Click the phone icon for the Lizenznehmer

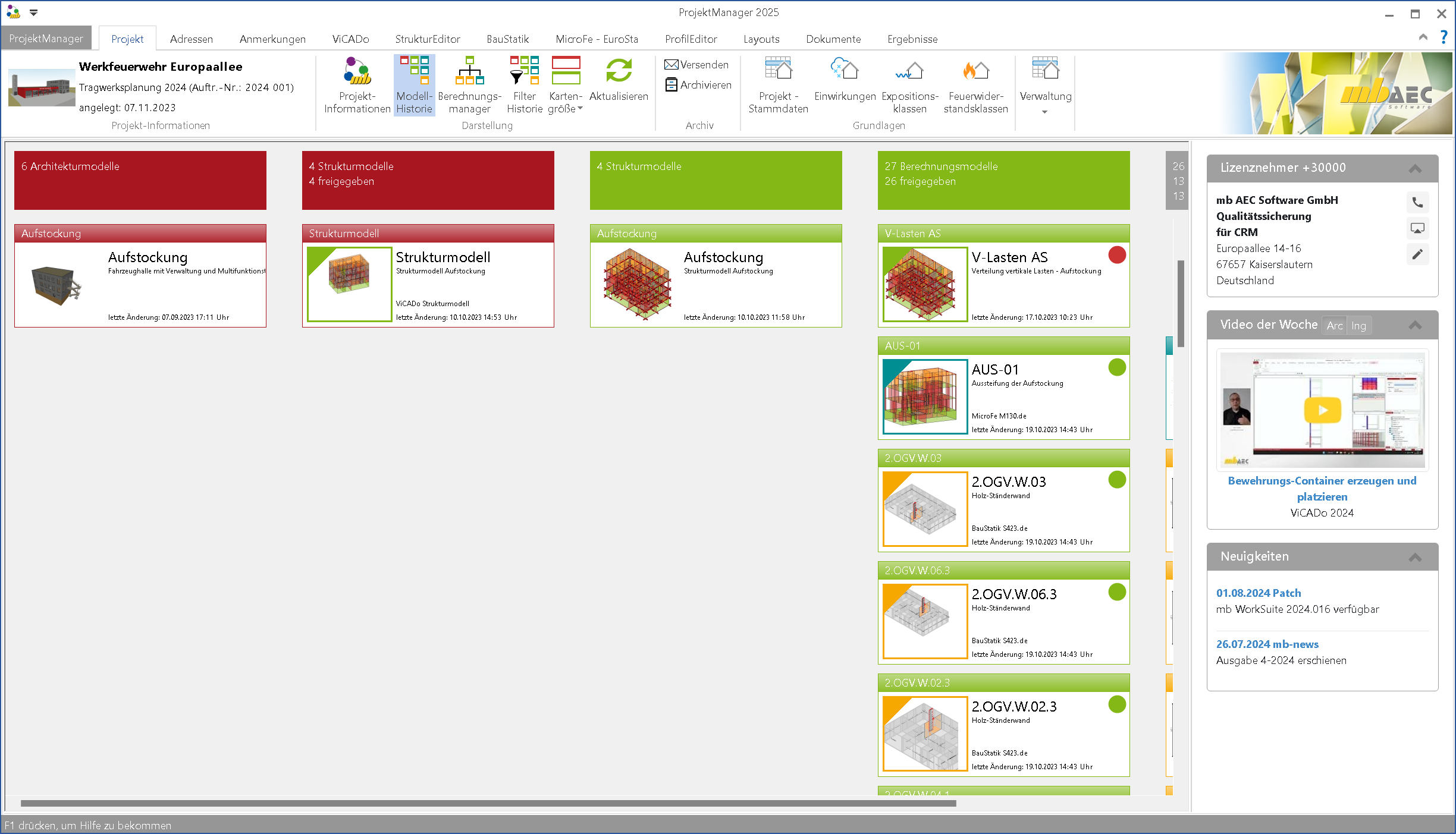1417,203
